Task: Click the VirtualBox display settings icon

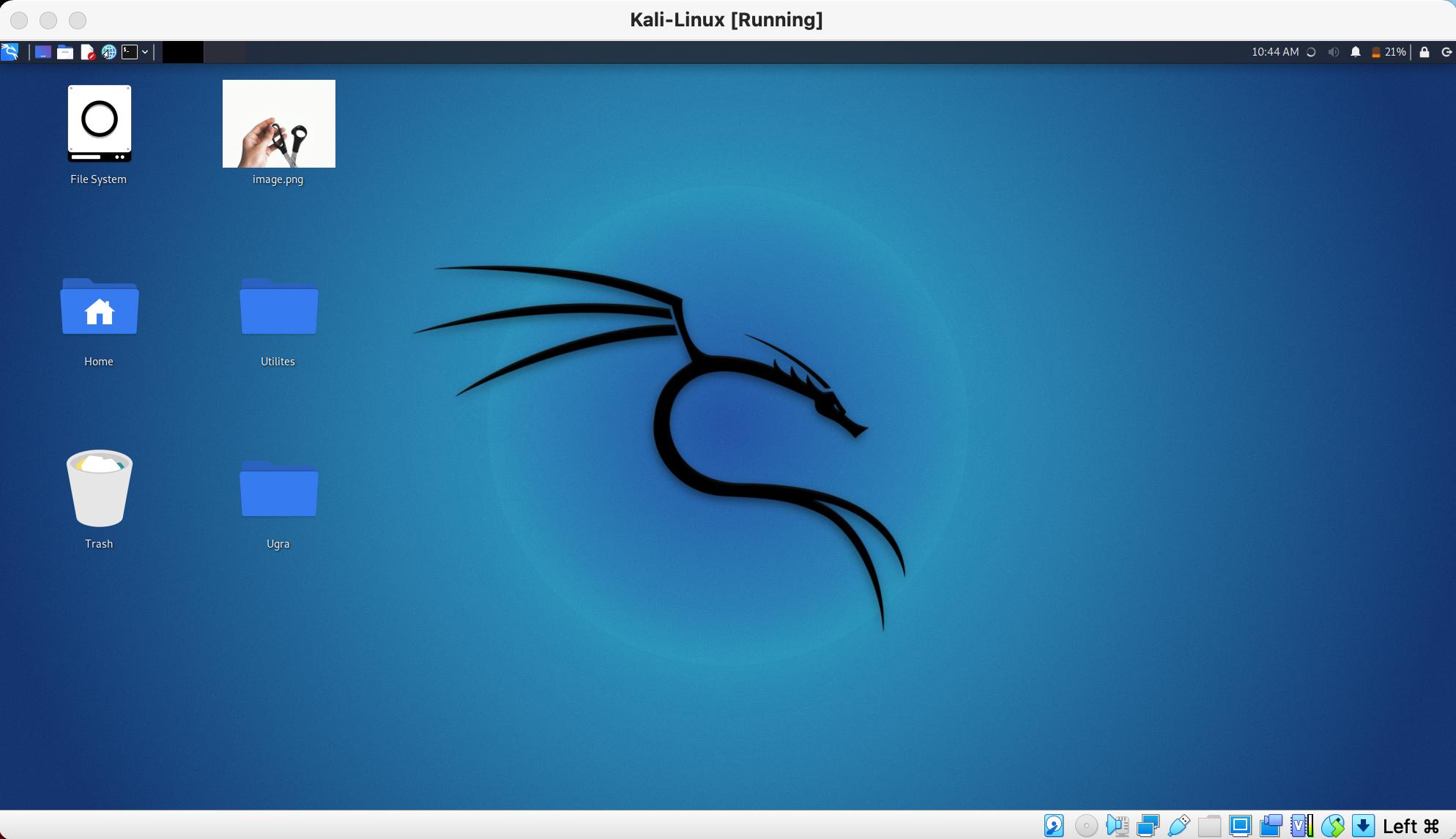Action: coord(1240,826)
